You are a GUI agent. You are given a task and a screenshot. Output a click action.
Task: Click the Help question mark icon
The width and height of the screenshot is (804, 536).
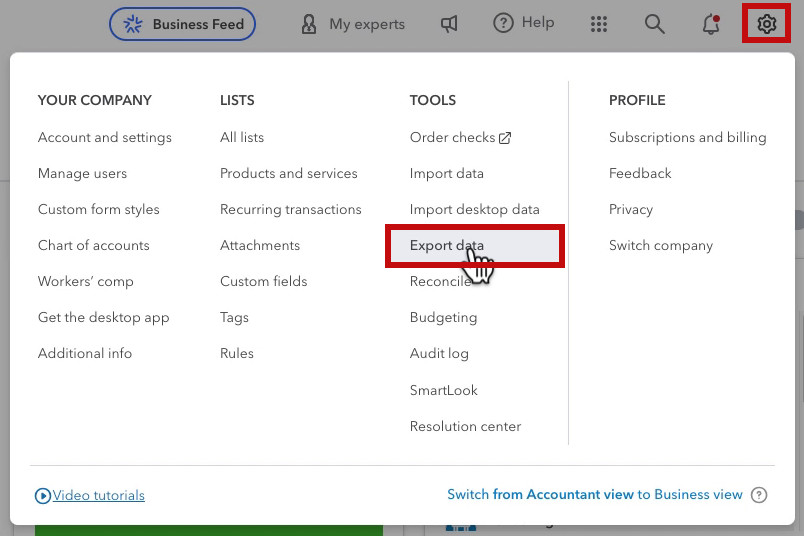click(503, 23)
